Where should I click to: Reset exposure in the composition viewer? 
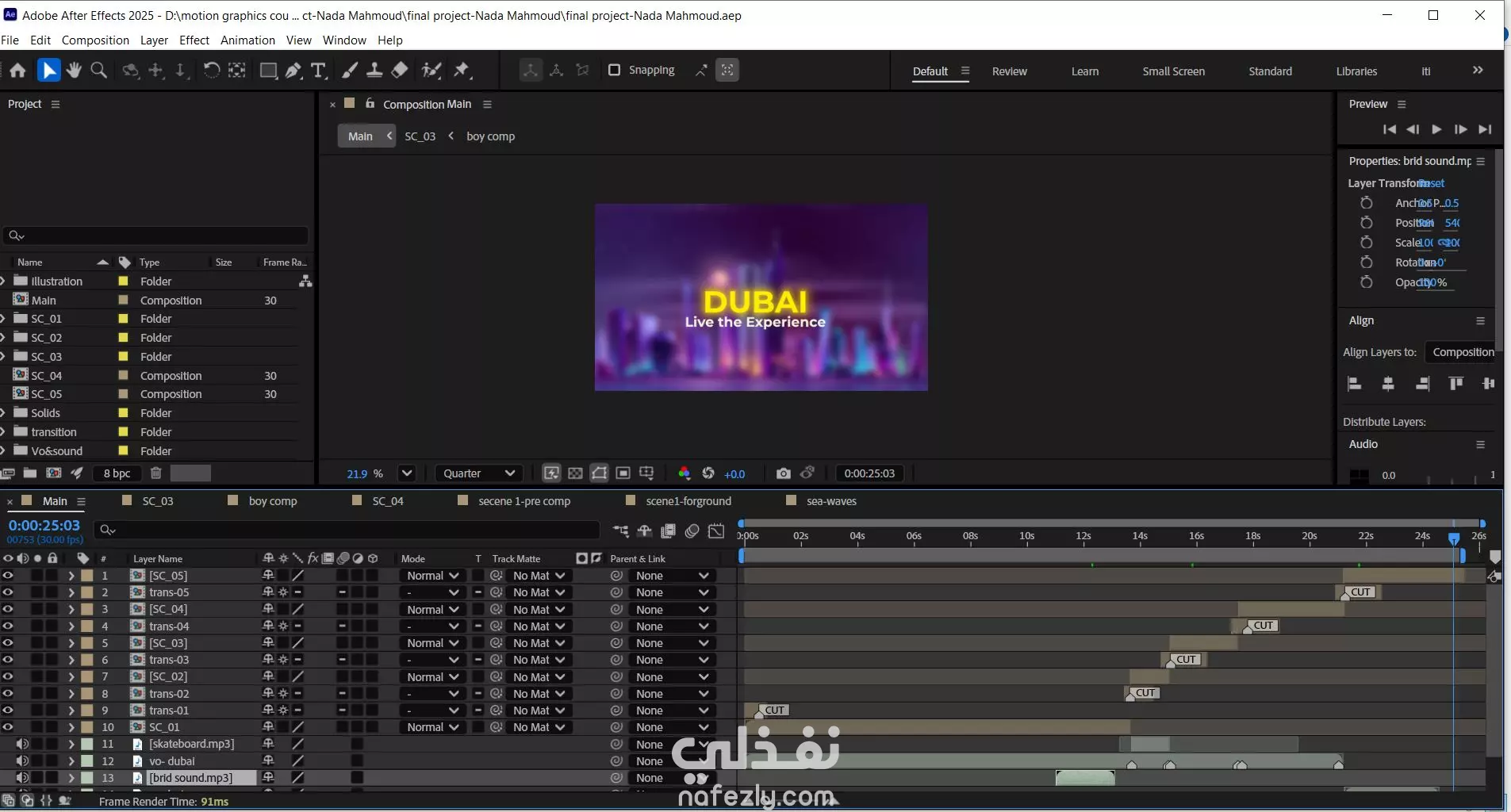pos(708,473)
